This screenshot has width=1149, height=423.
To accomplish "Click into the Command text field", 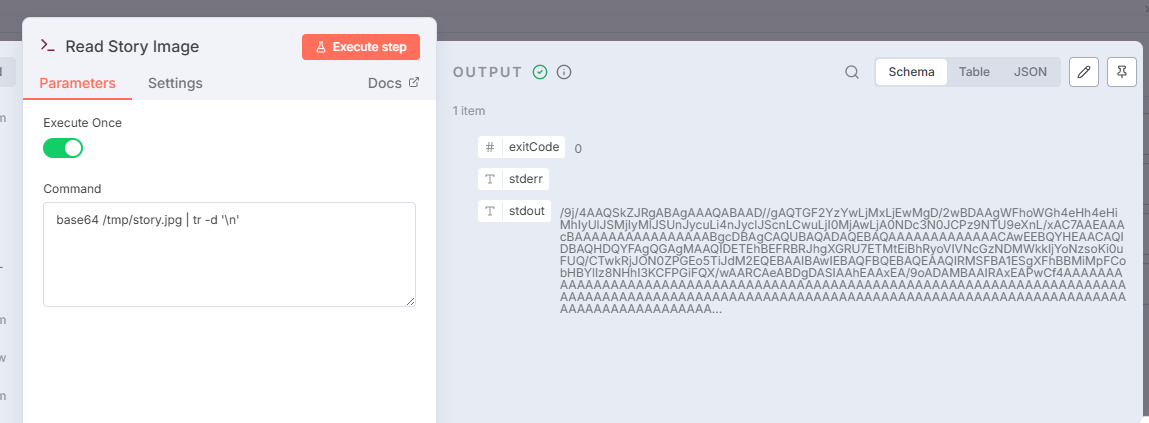I will coord(229,254).
